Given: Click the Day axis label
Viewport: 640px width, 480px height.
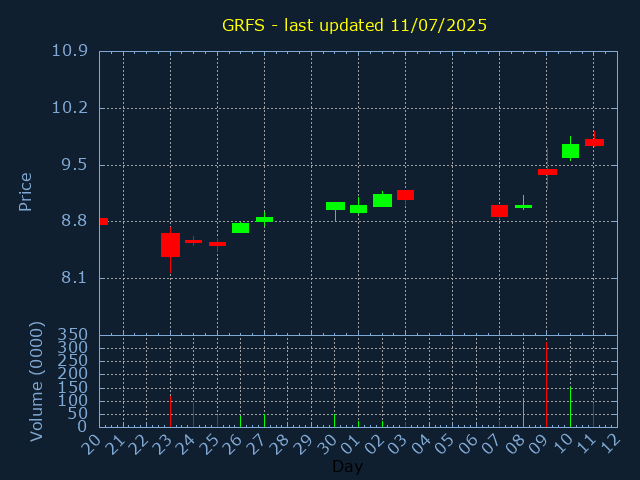Looking at the screenshot, I should click(347, 466).
